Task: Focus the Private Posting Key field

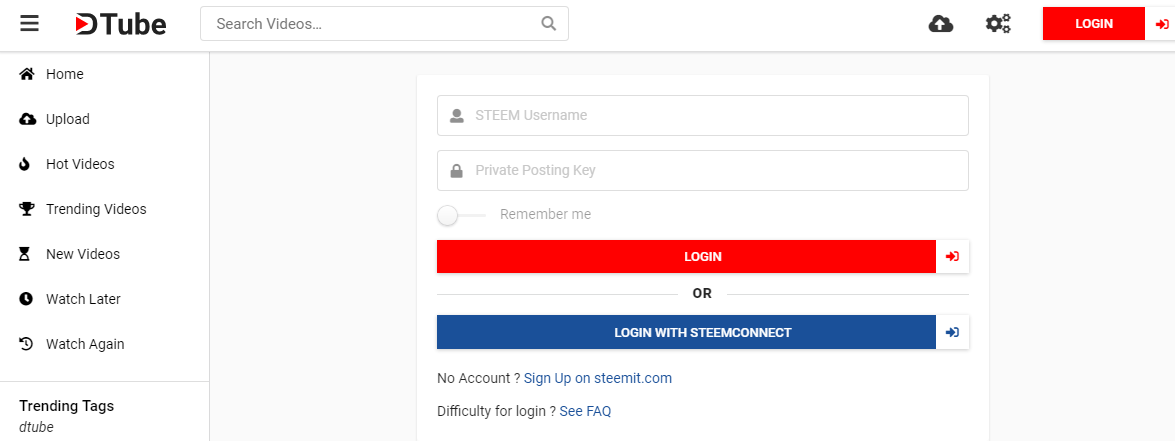Action: coord(703,171)
